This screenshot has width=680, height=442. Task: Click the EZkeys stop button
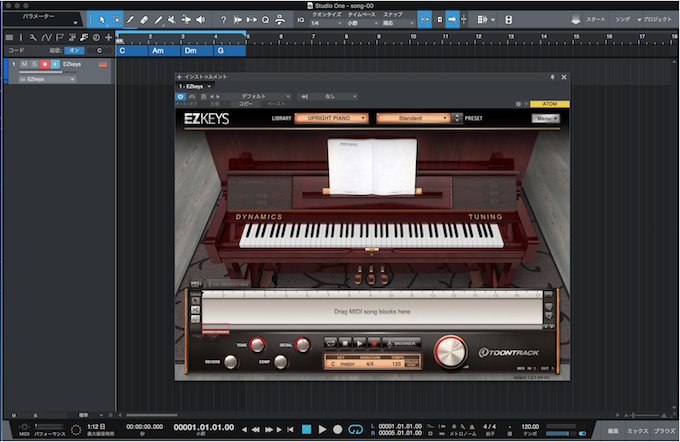point(345,343)
